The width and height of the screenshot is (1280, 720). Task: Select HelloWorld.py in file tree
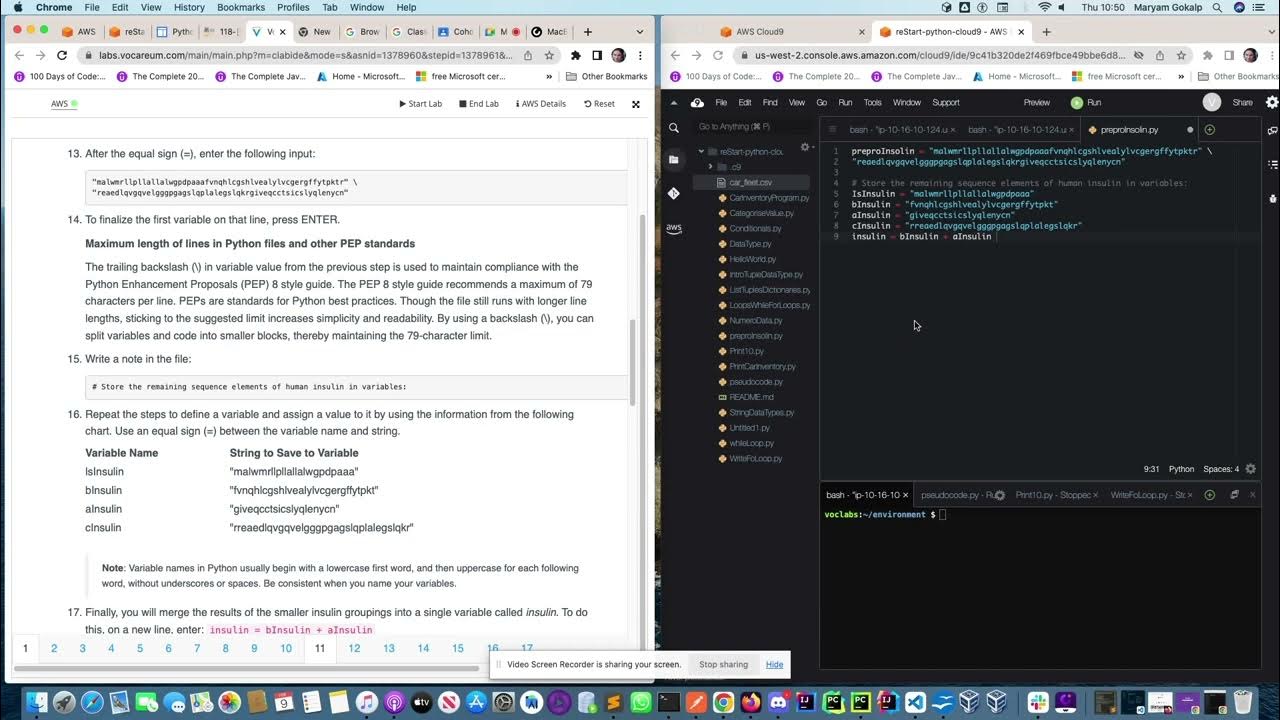(x=753, y=259)
